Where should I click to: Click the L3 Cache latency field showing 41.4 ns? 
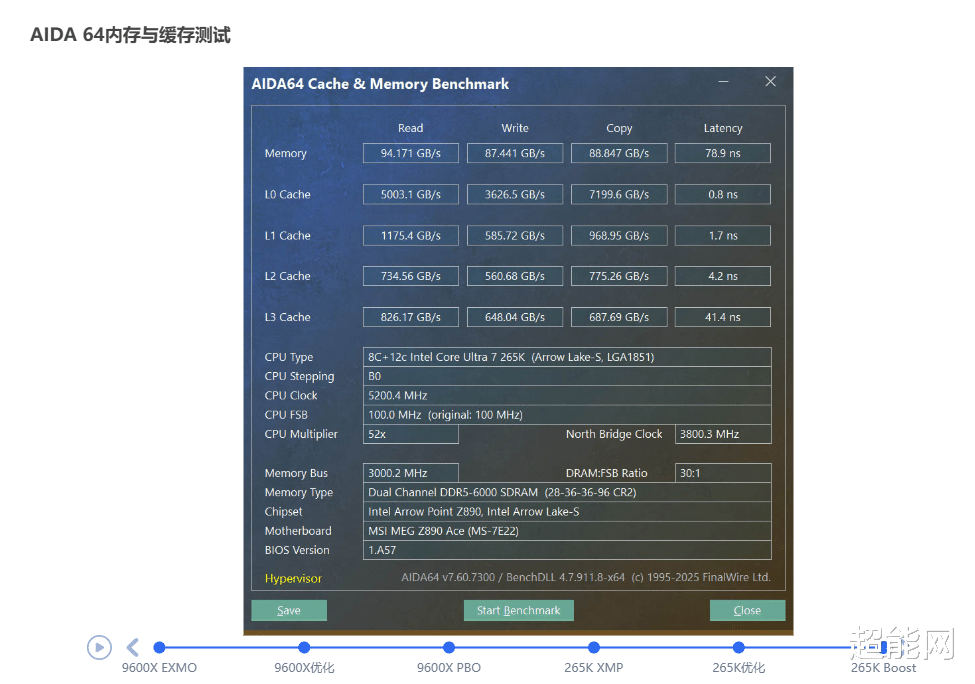[722, 316]
